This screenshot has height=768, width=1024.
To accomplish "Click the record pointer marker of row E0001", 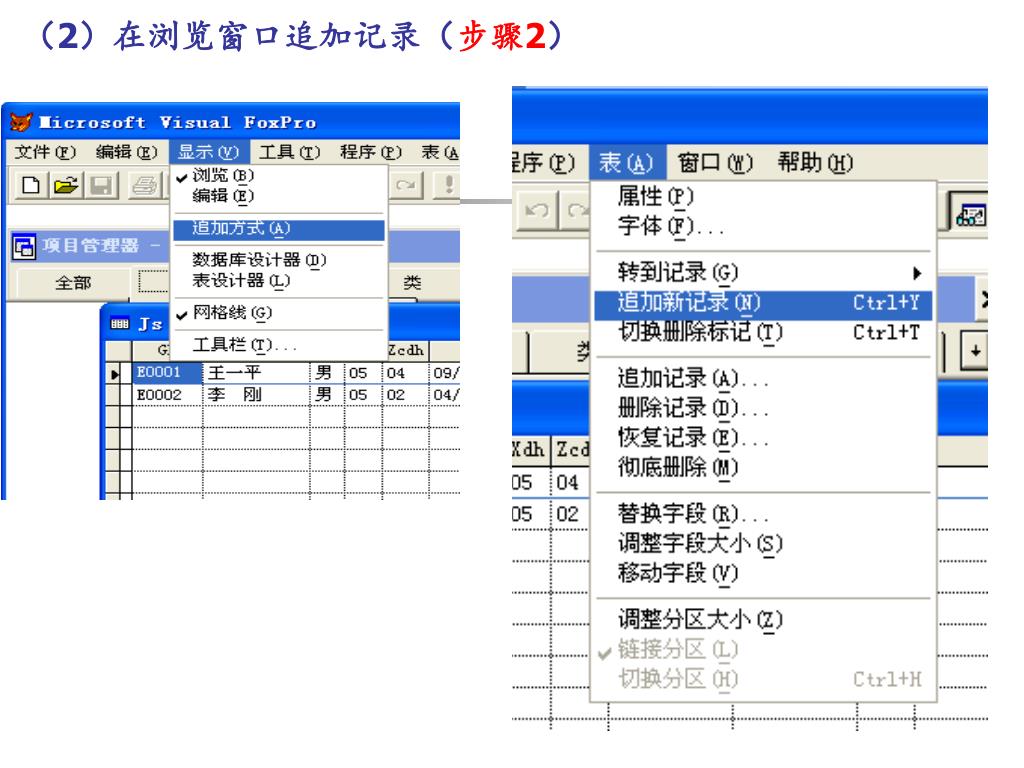I will pos(114,374).
